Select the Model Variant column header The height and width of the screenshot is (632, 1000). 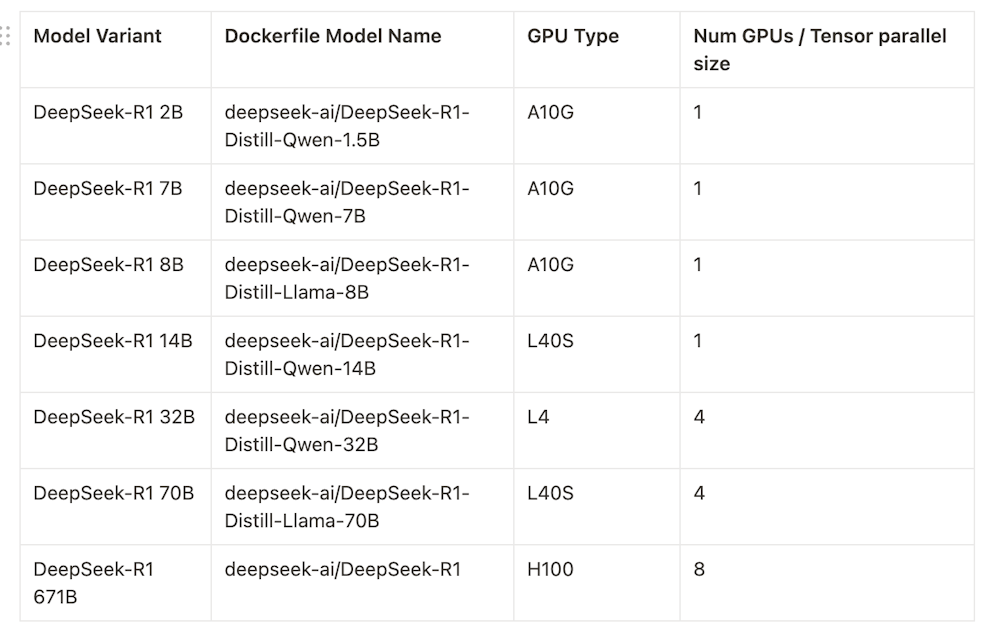(115, 50)
